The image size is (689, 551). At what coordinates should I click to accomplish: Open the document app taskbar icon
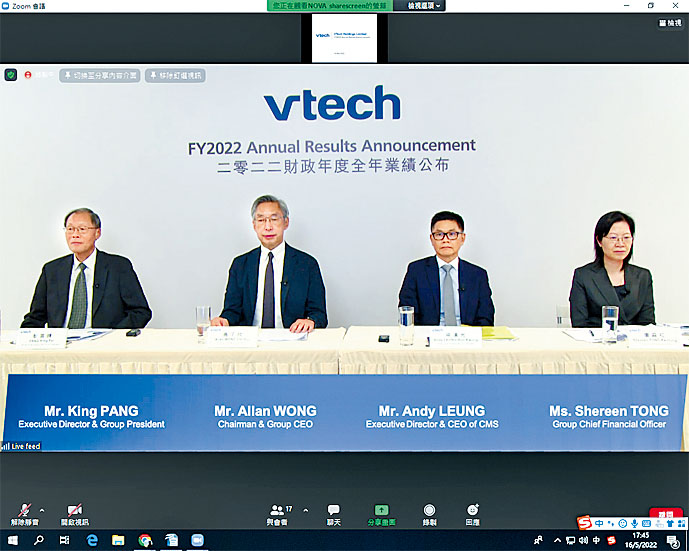(171, 540)
